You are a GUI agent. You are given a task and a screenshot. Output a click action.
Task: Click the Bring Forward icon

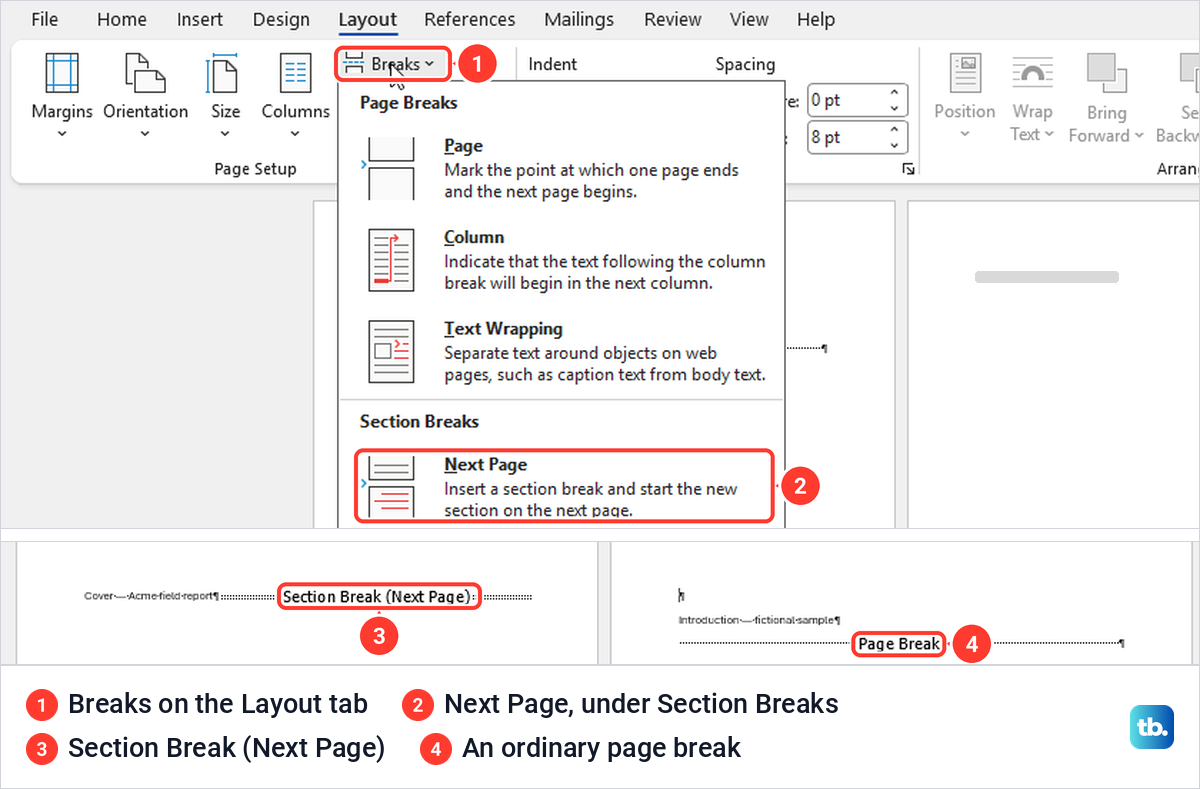pos(1107,73)
